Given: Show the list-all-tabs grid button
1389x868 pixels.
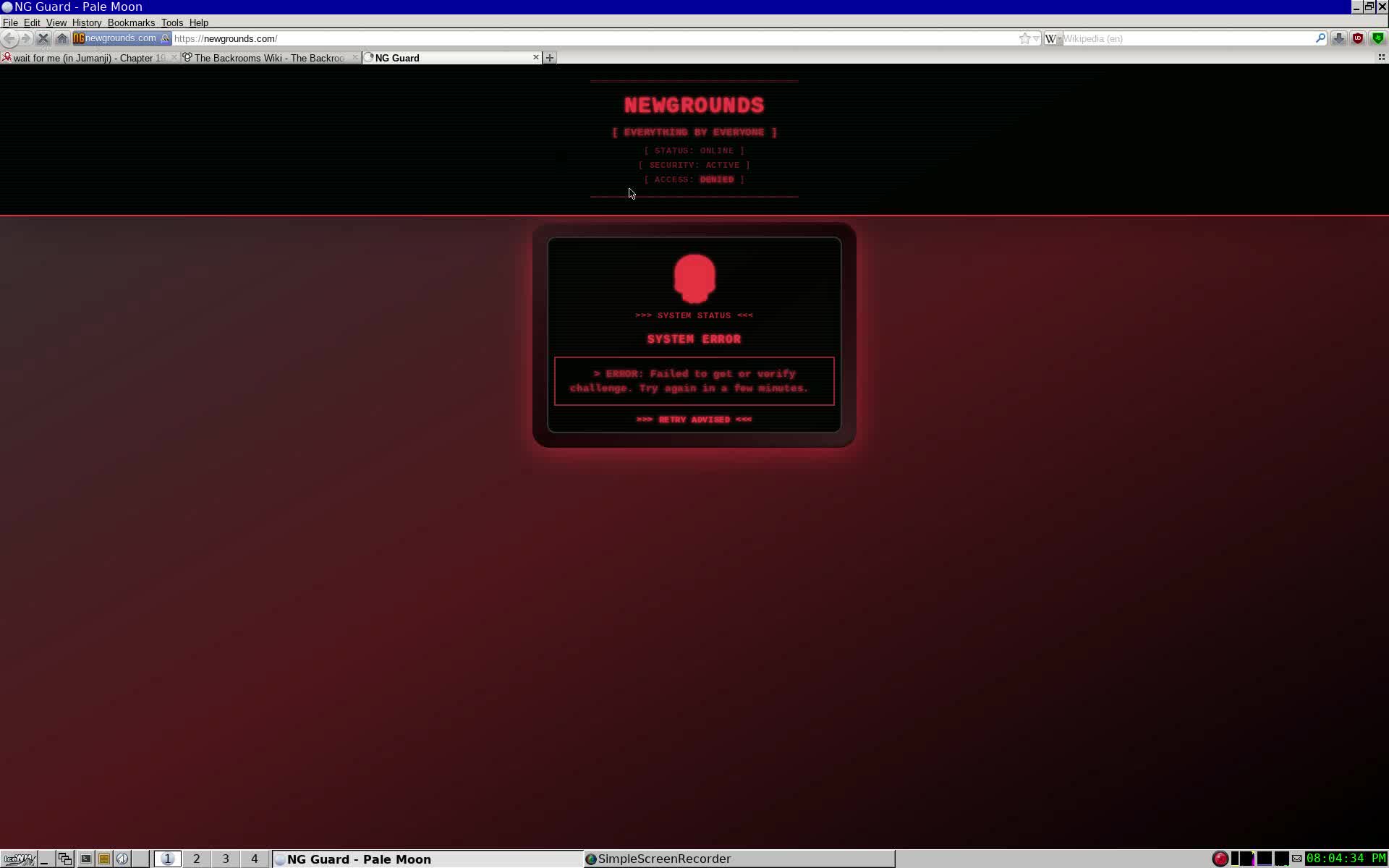Looking at the screenshot, I should point(1381,57).
